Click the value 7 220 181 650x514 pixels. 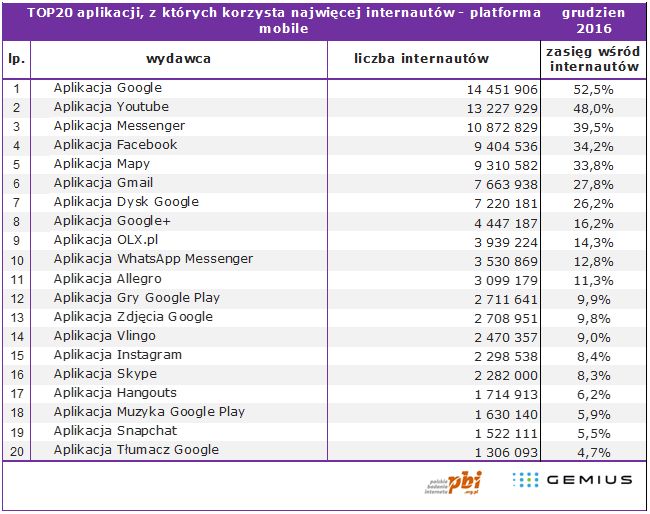[506, 204]
